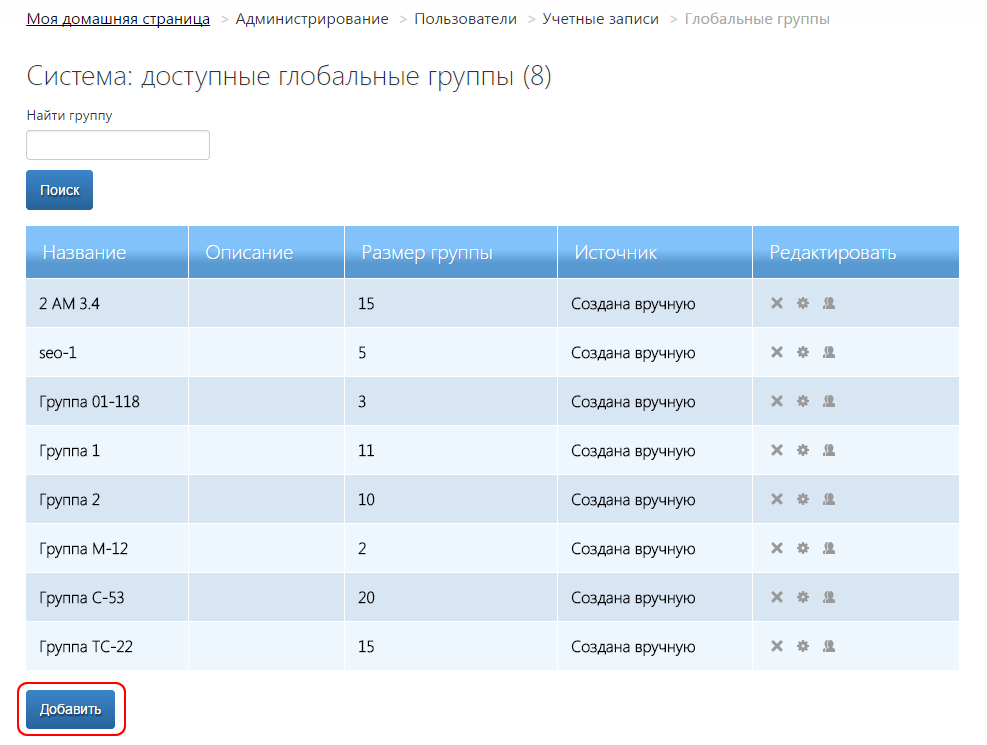The width and height of the screenshot is (987, 745).
Task: Manage members of Группа 01-118
Action: pos(828,401)
